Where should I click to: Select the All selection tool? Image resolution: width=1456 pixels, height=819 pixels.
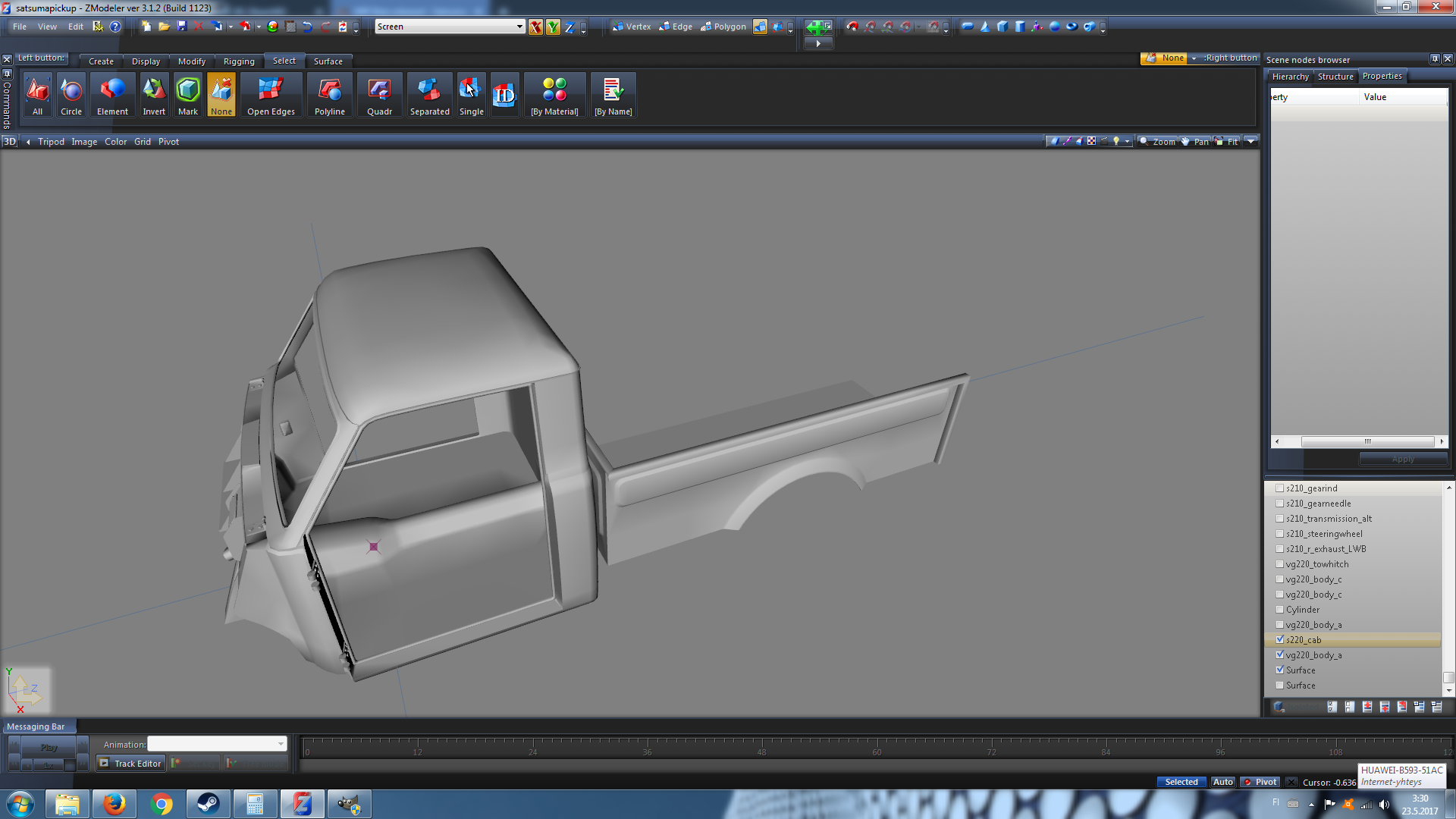37,96
